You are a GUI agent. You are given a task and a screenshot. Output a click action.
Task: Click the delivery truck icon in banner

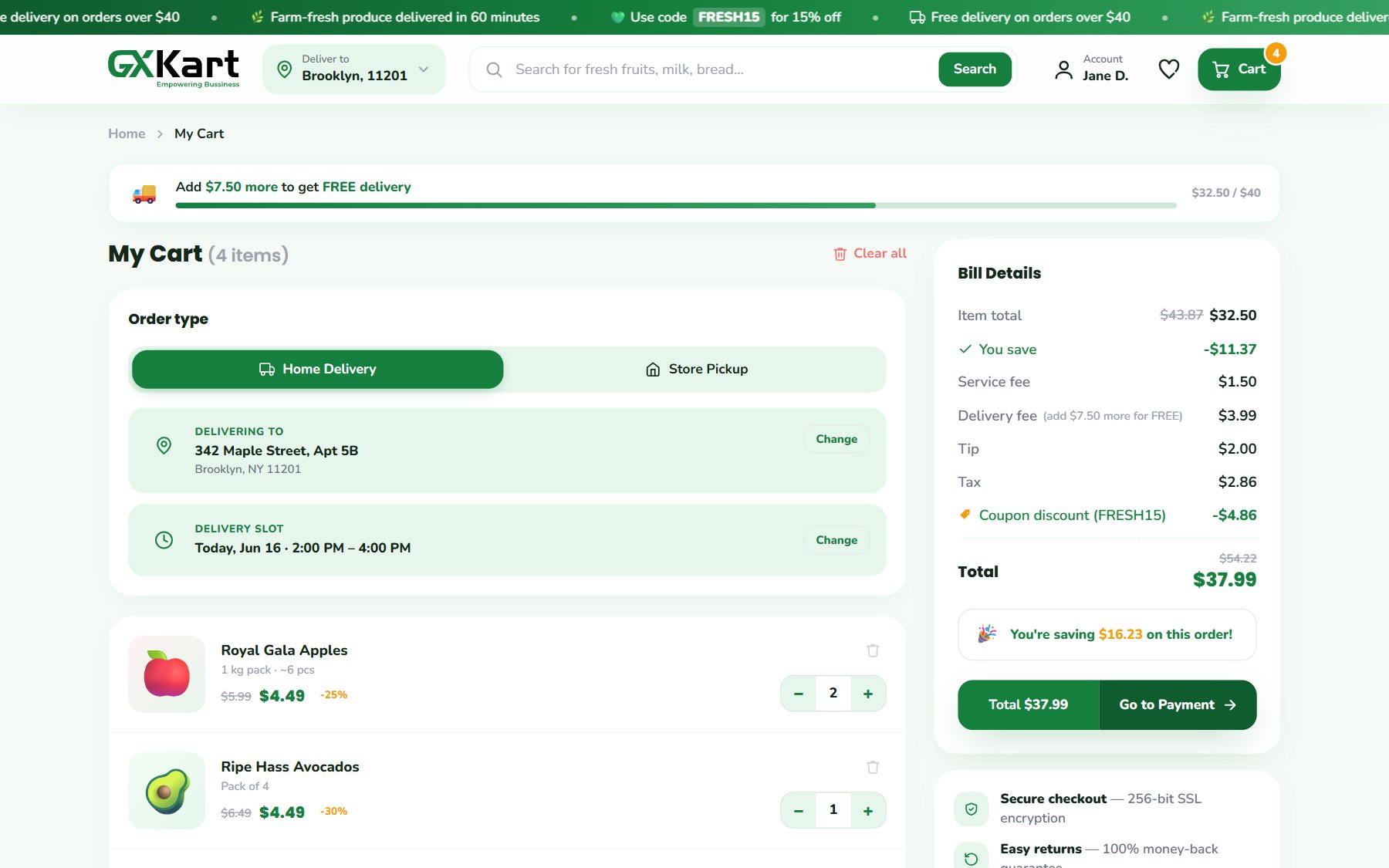point(144,194)
